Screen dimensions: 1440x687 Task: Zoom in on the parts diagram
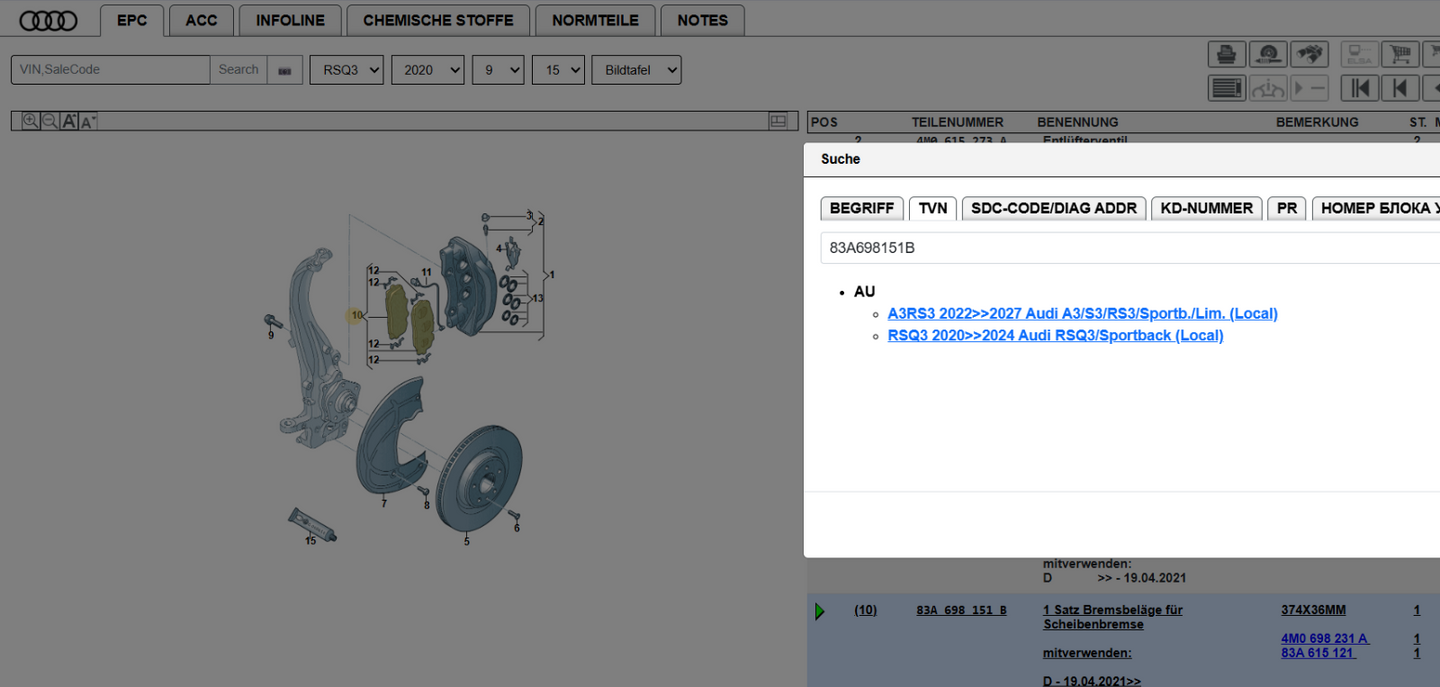coord(30,121)
